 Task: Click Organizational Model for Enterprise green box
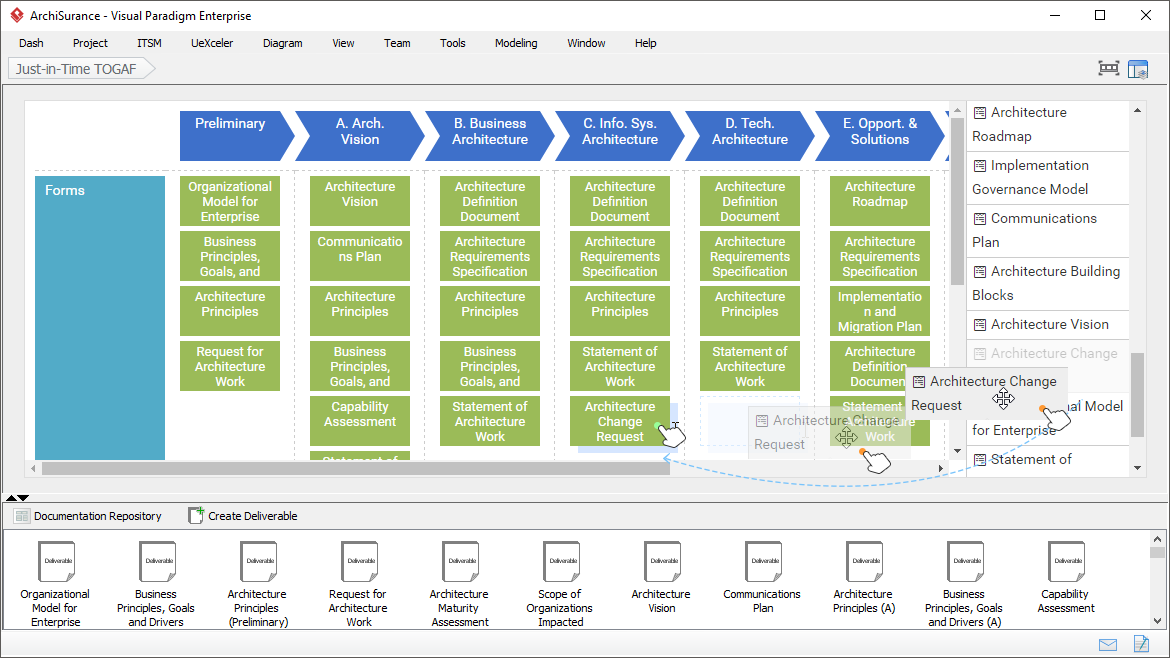(230, 201)
